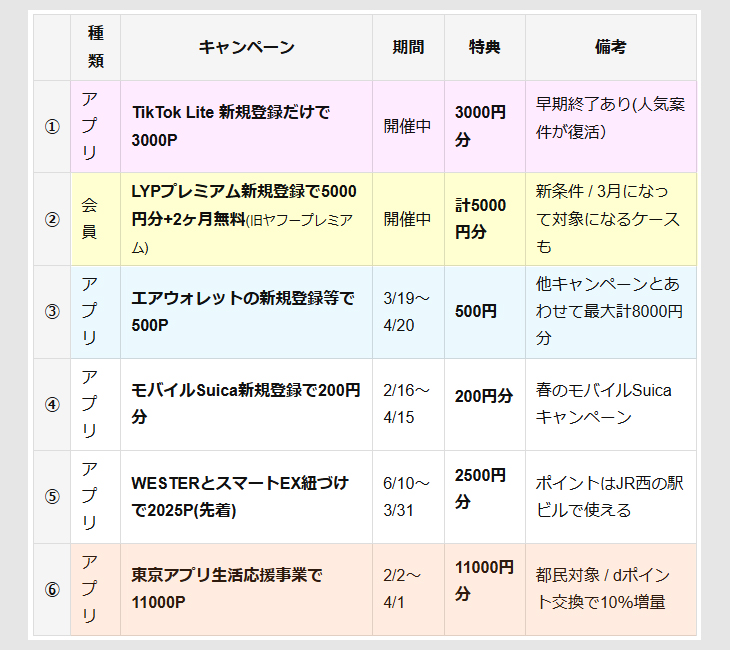This screenshot has height=650, width=730.
Task: Click the period 2/2～4/1
Action: tap(402, 589)
